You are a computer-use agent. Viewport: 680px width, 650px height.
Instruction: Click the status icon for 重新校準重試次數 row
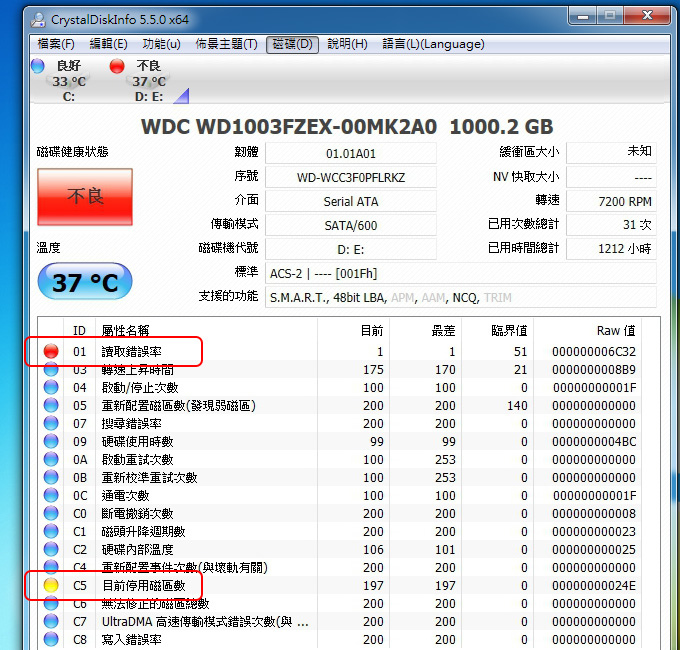tap(51, 477)
